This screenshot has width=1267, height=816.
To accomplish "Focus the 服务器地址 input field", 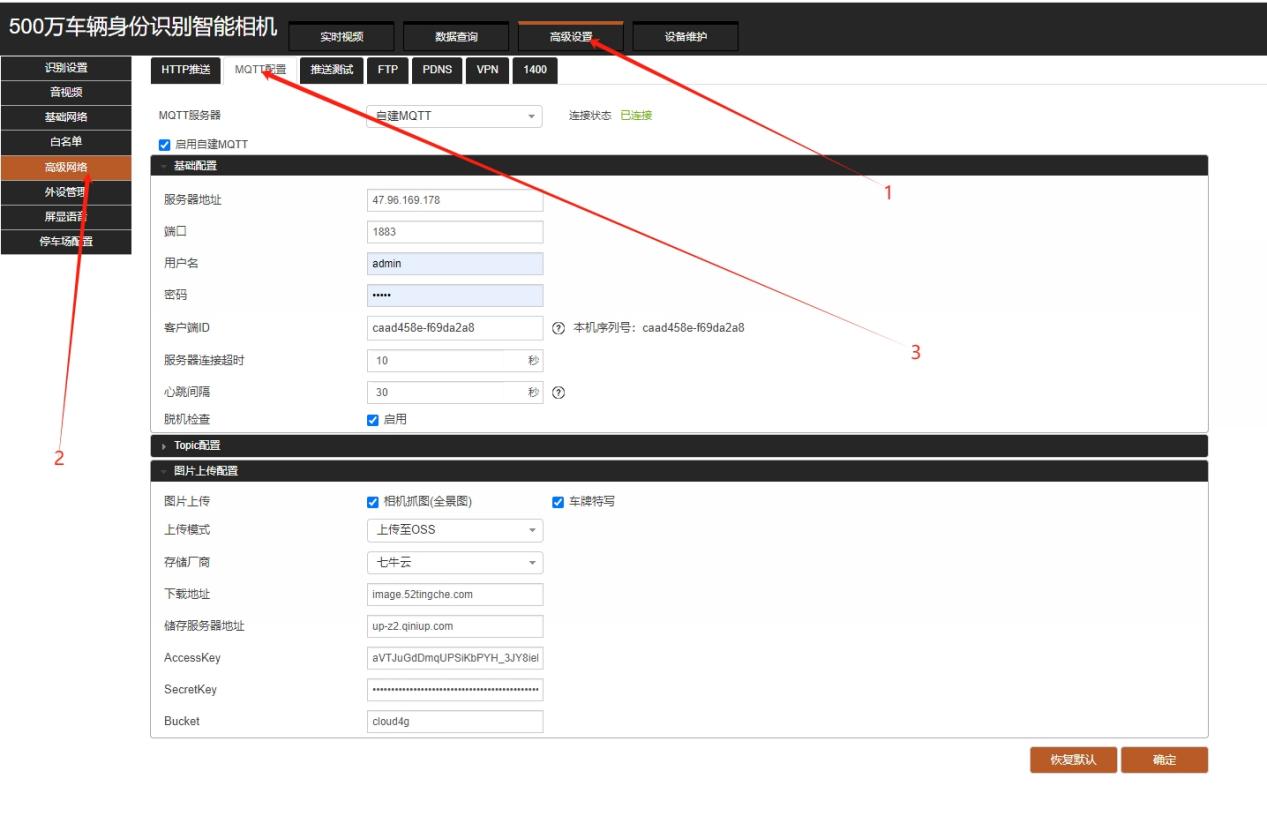I will click(x=455, y=200).
